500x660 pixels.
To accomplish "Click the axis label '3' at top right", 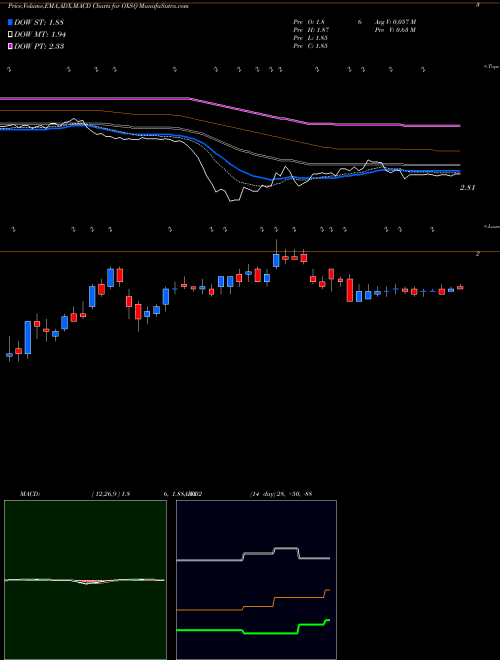I will click(x=478, y=5).
